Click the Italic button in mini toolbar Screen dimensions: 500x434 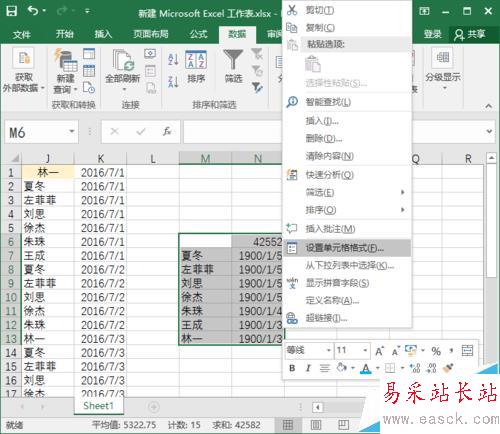[308, 368]
